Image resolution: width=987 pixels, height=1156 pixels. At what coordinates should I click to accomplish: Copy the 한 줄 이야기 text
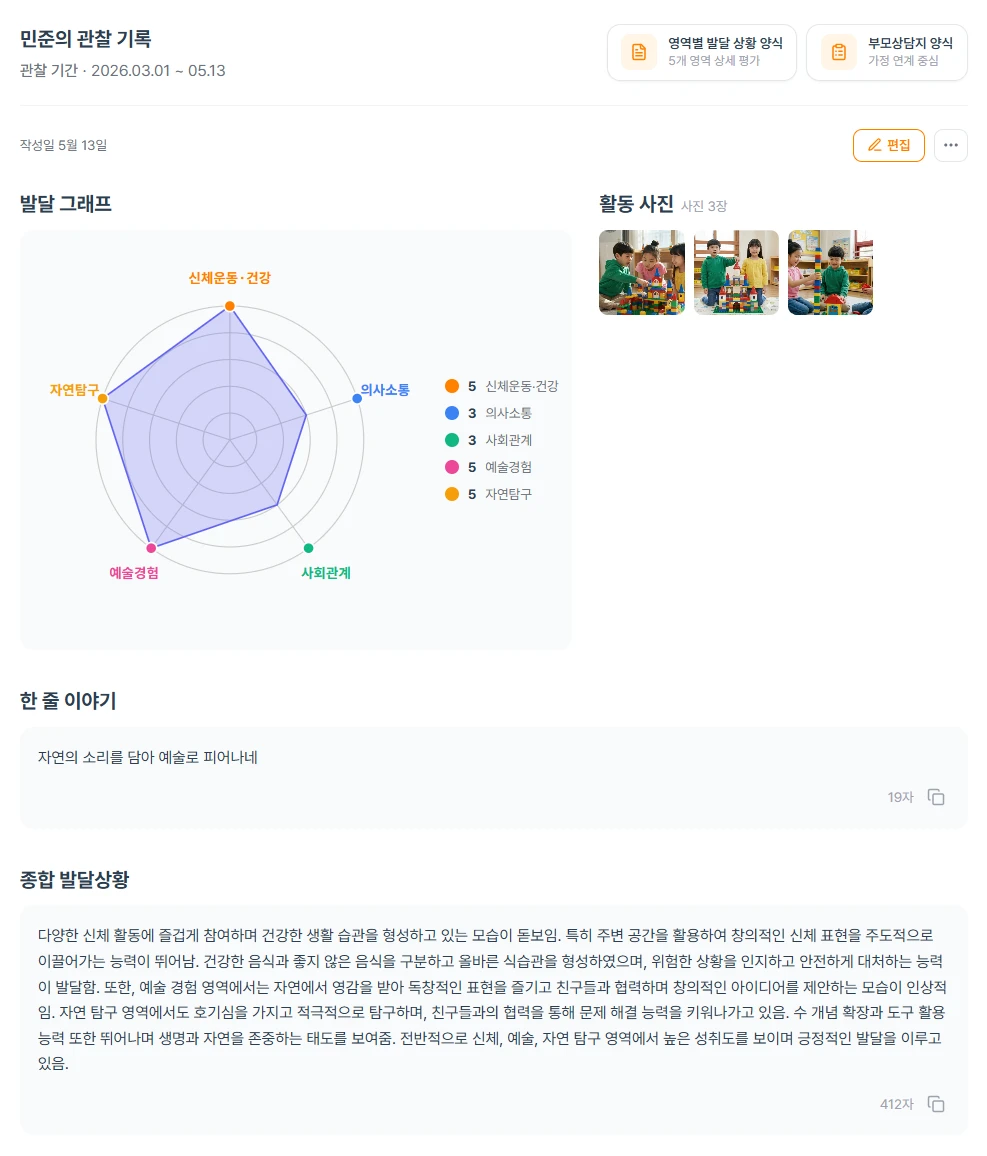pos(936,797)
